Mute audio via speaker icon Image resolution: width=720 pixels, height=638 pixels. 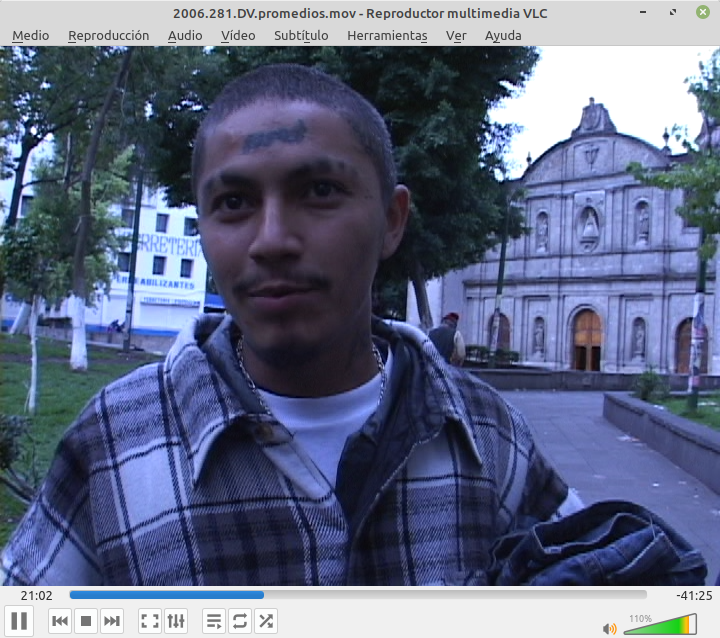(x=610, y=628)
